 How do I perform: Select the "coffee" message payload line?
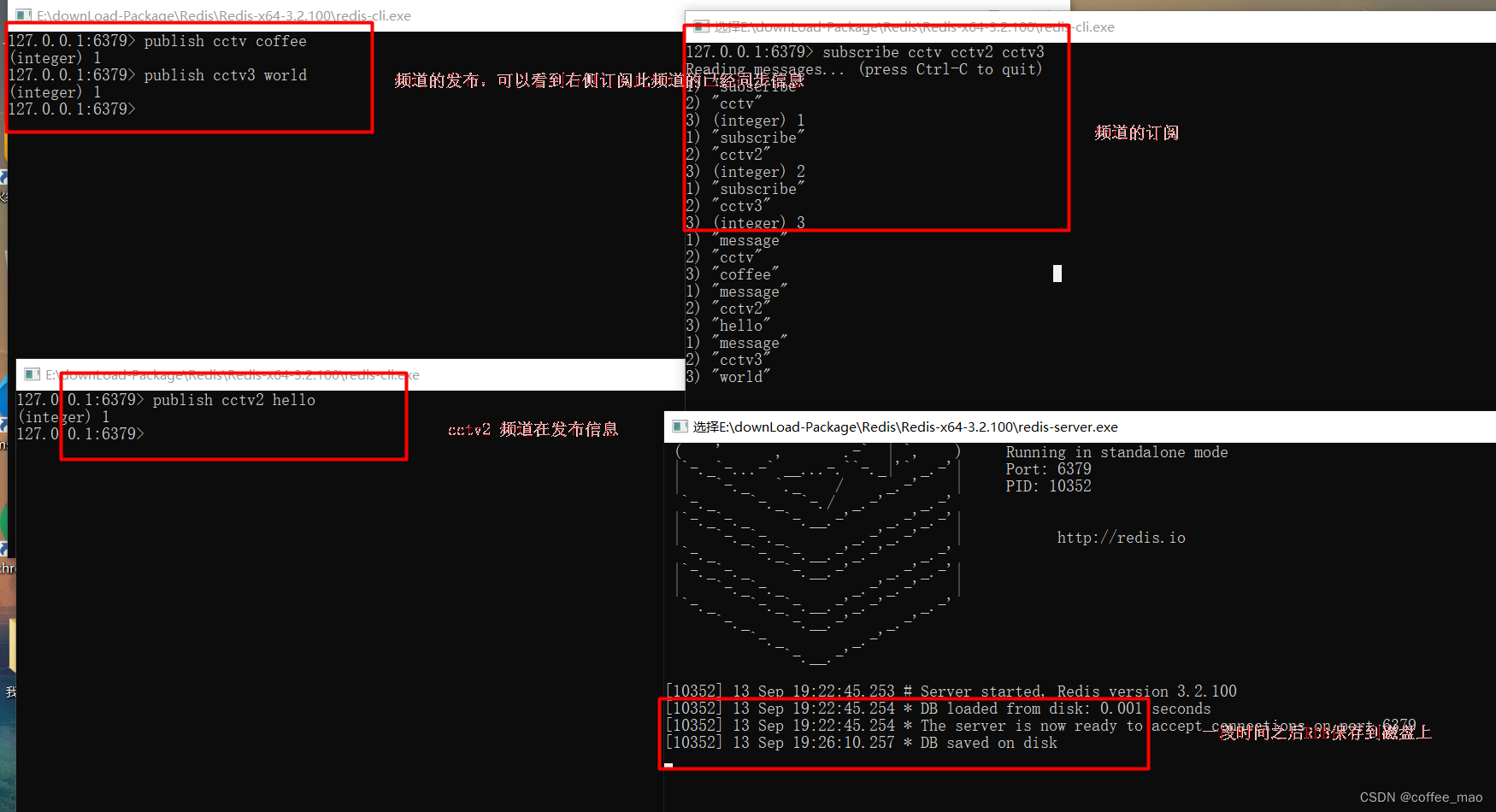(x=733, y=274)
